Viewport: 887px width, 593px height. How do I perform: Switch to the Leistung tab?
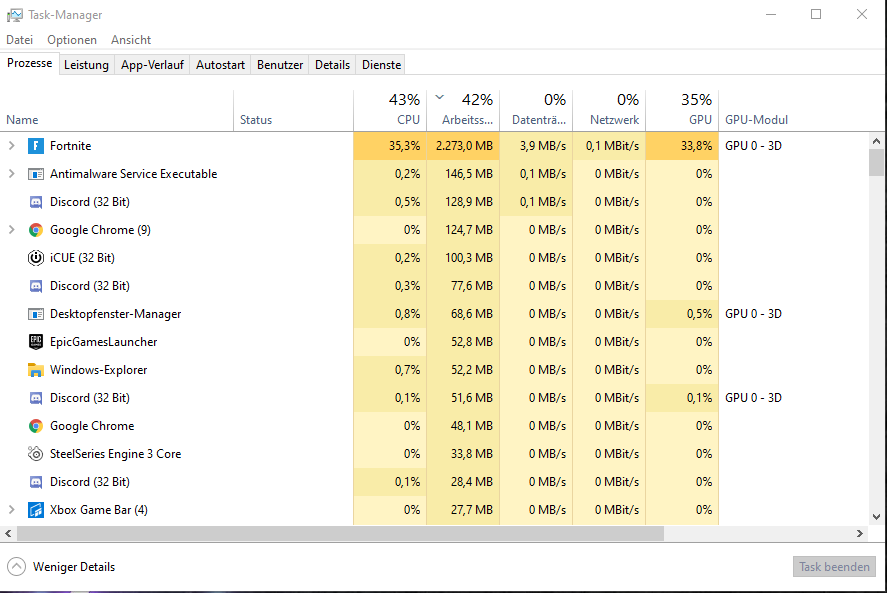pos(86,65)
